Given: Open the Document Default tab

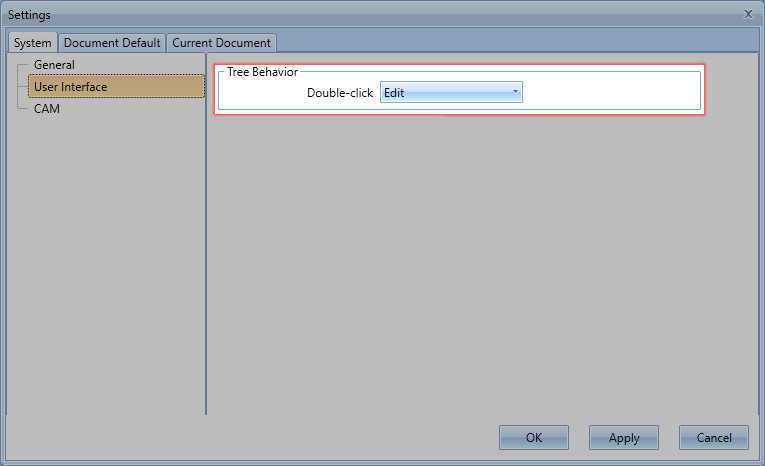Looking at the screenshot, I should pyautogui.click(x=112, y=43).
